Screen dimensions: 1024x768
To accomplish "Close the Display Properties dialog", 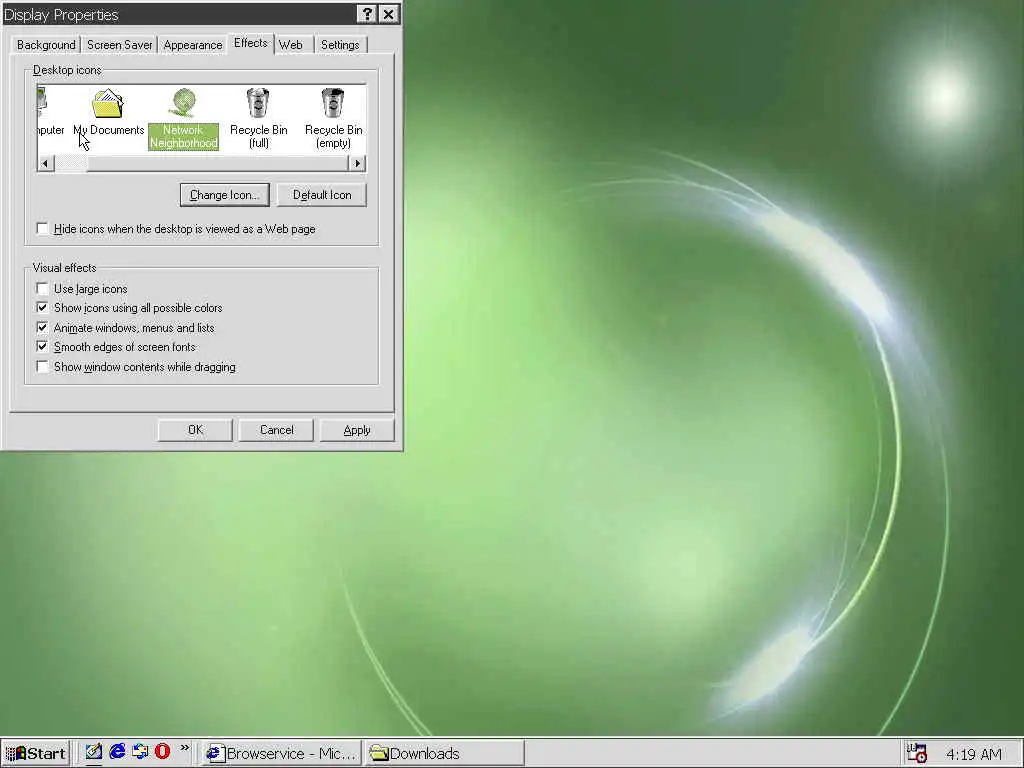I will [389, 14].
